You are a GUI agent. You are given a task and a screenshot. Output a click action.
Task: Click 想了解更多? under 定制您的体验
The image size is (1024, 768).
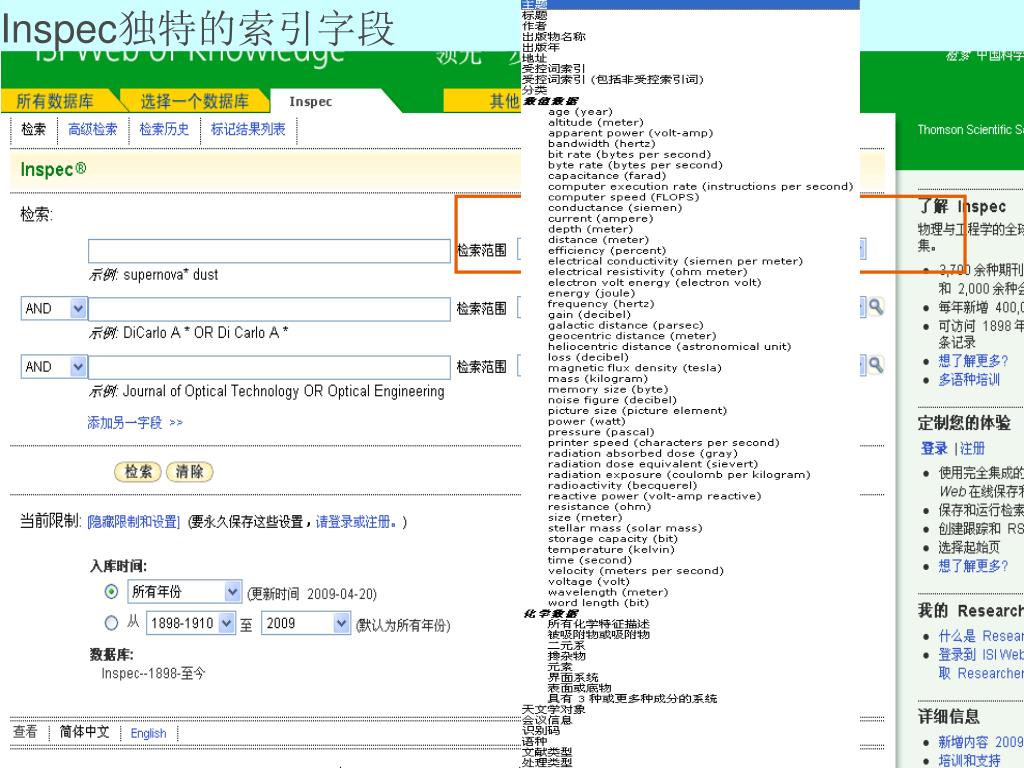click(x=973, y=566)
